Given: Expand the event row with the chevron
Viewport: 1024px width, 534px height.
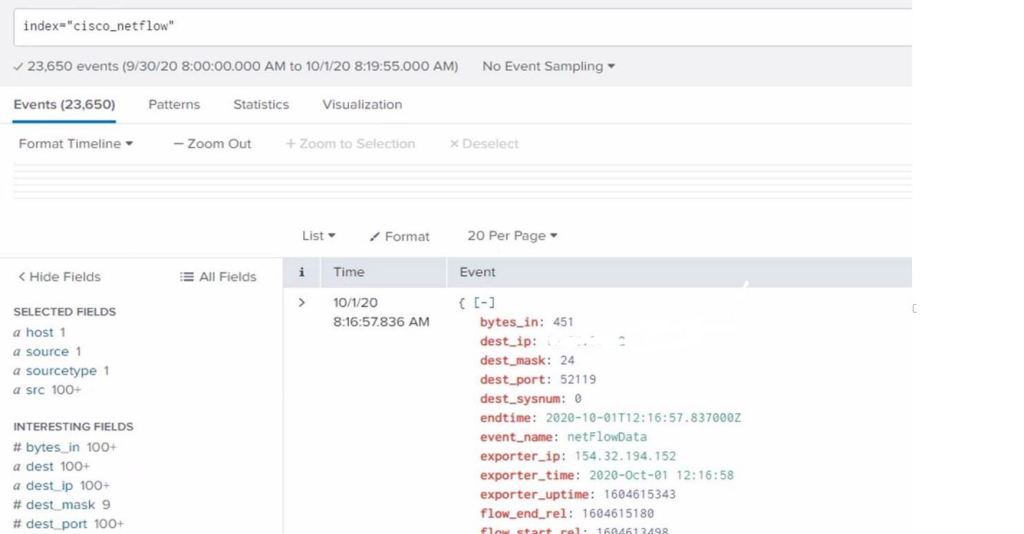Looking at the screenshot, I should coord(301,302).
